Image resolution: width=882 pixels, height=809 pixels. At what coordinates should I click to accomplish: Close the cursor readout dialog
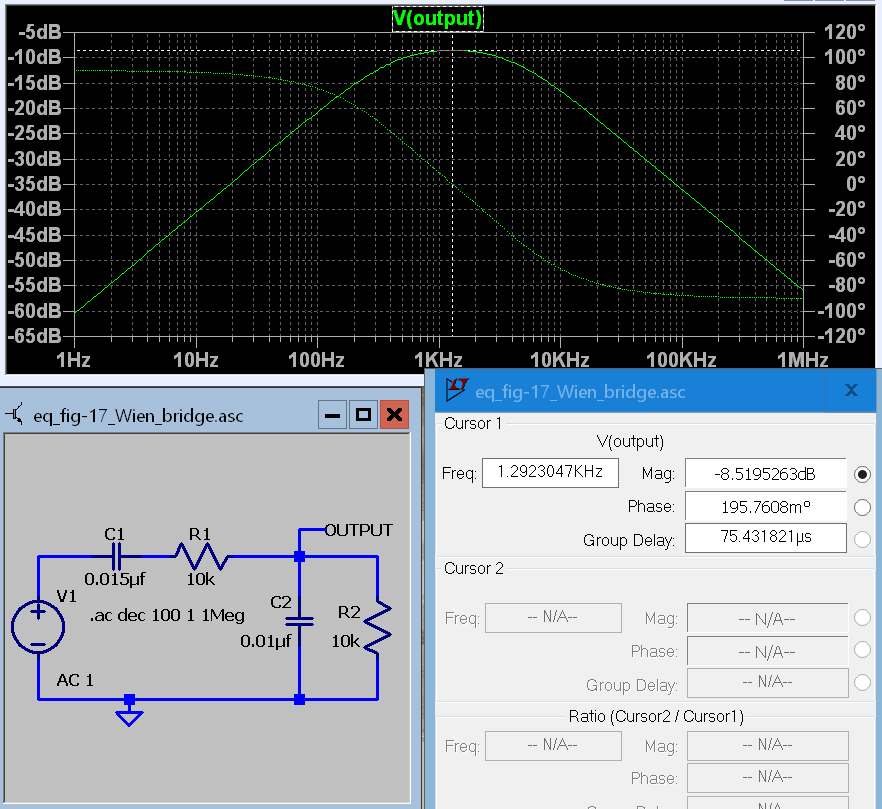coord(851,391)
